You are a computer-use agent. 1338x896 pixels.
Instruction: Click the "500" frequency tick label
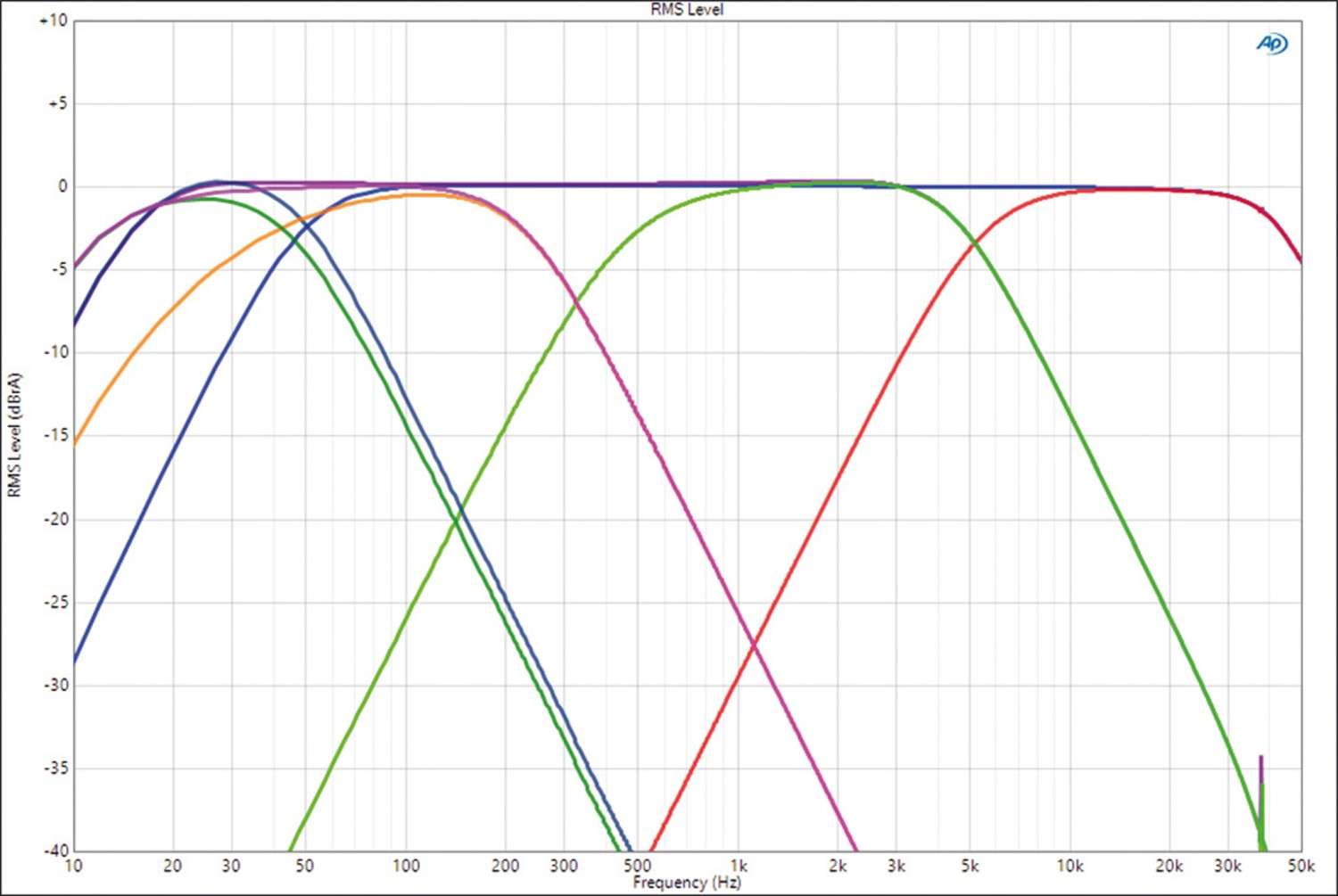click(637, 866)
